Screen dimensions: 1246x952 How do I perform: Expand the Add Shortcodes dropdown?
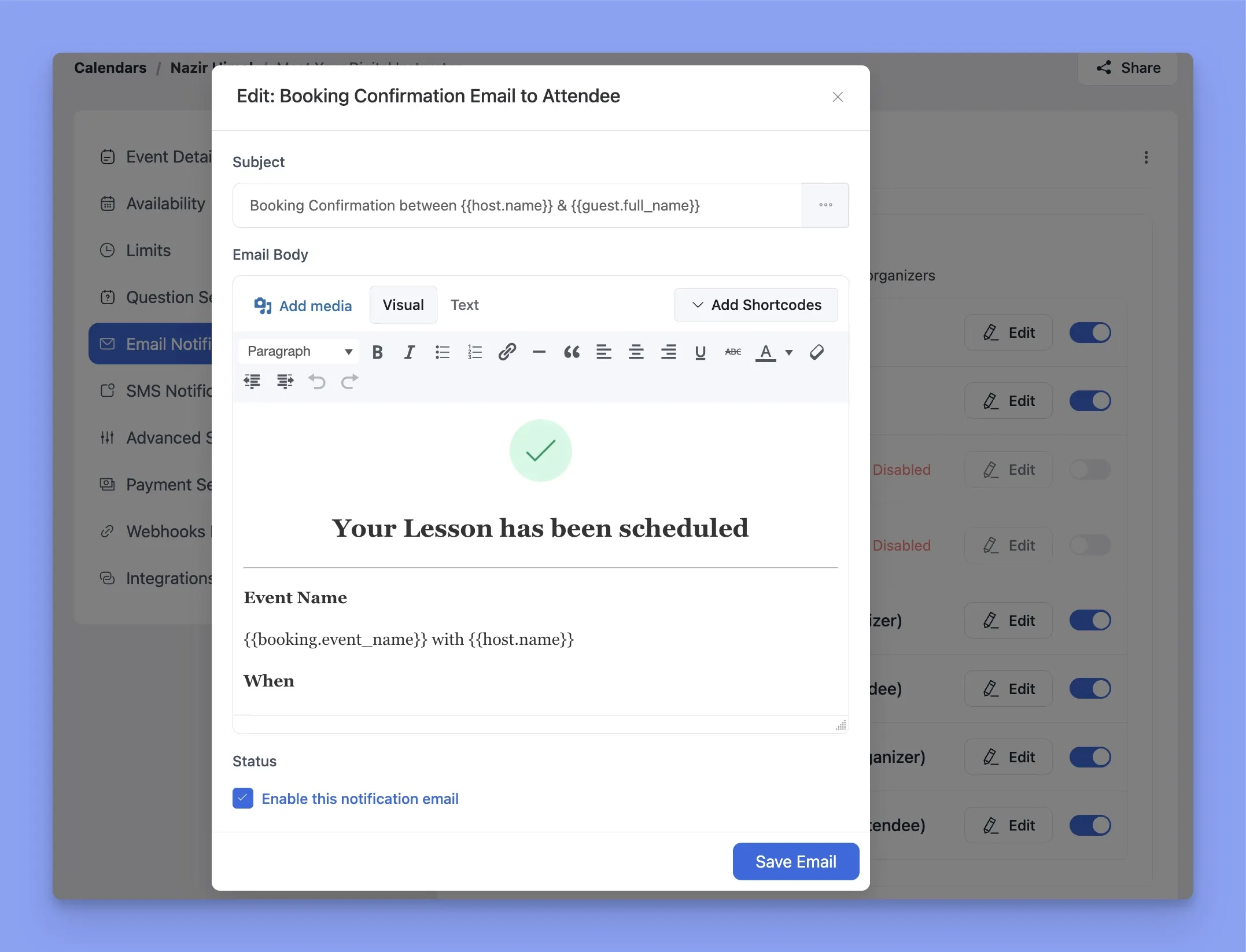point(756,305)
